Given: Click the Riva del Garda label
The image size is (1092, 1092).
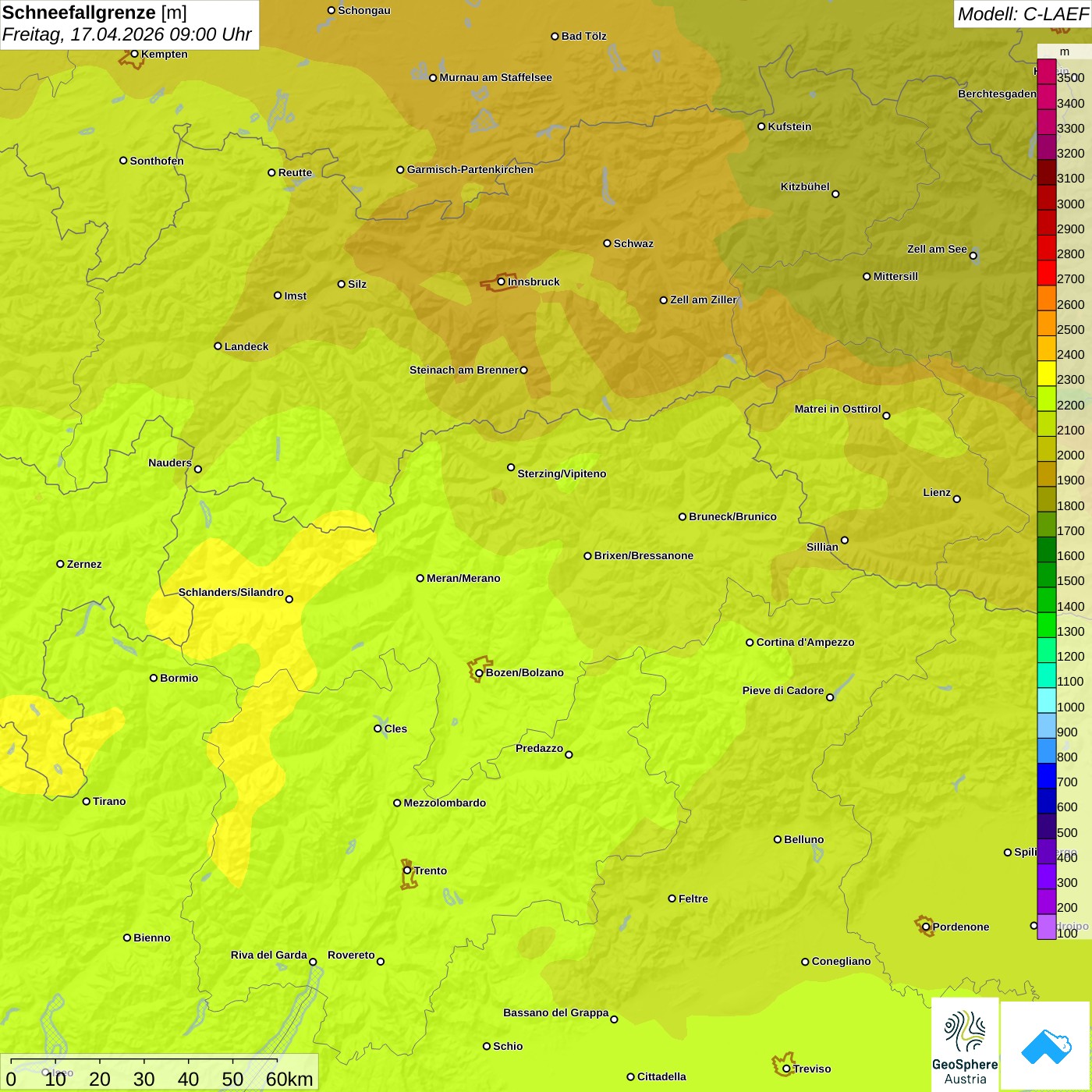Looking at the screenshot, I should (269, 955).
